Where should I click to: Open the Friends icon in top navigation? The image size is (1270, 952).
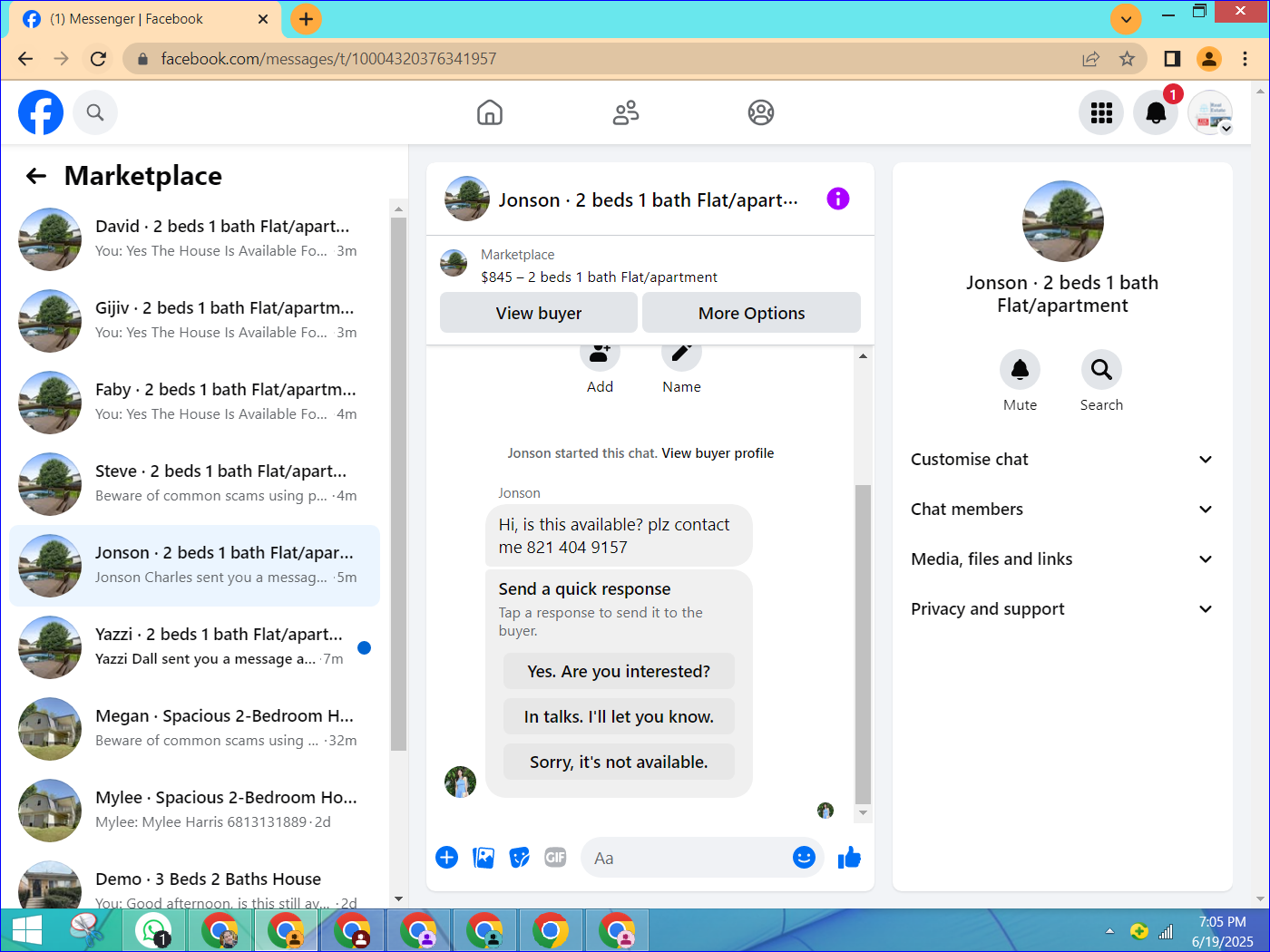pyautogui.click(x=626, y=112)
